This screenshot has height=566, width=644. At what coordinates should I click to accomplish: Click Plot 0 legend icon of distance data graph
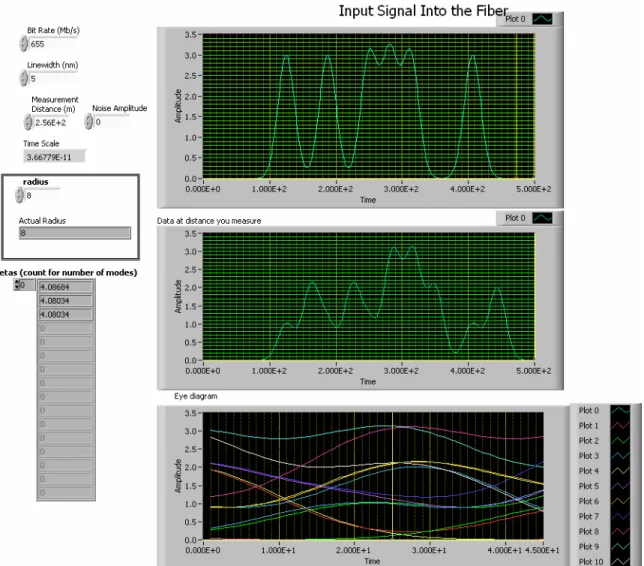[542, 218]
